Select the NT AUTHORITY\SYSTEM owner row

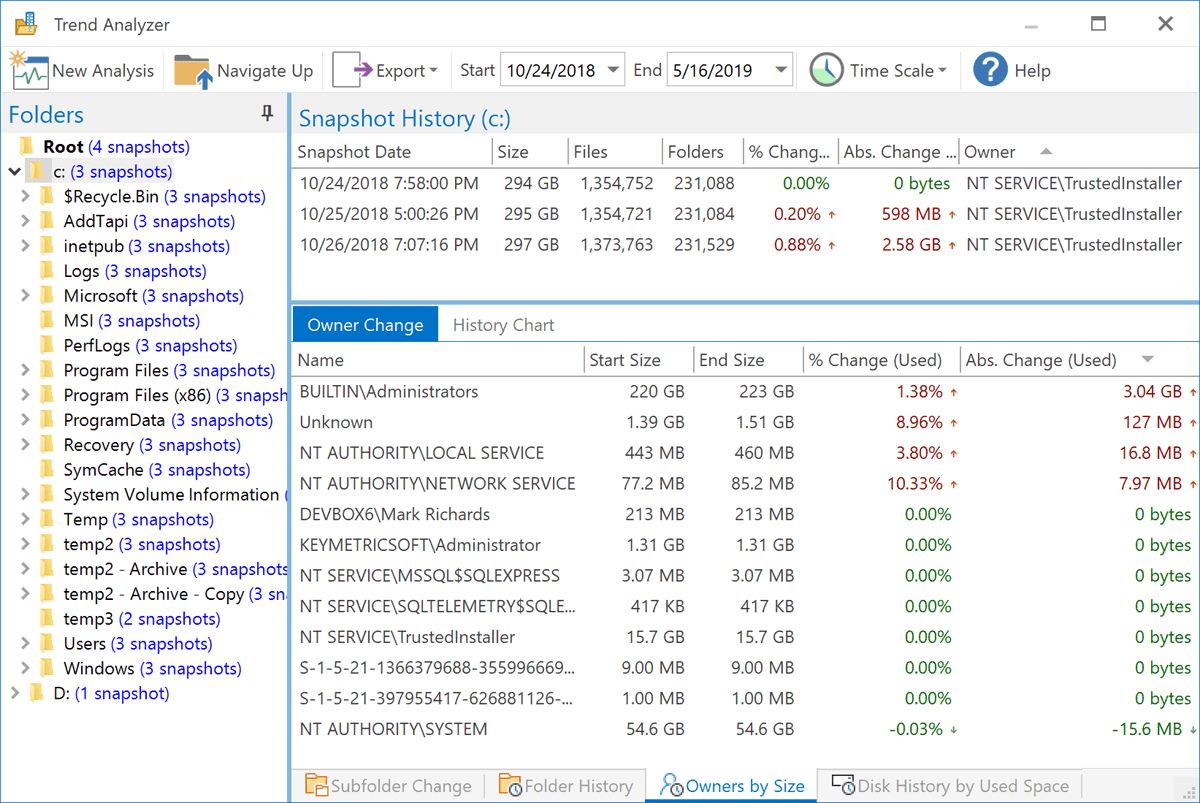(745, 729)
